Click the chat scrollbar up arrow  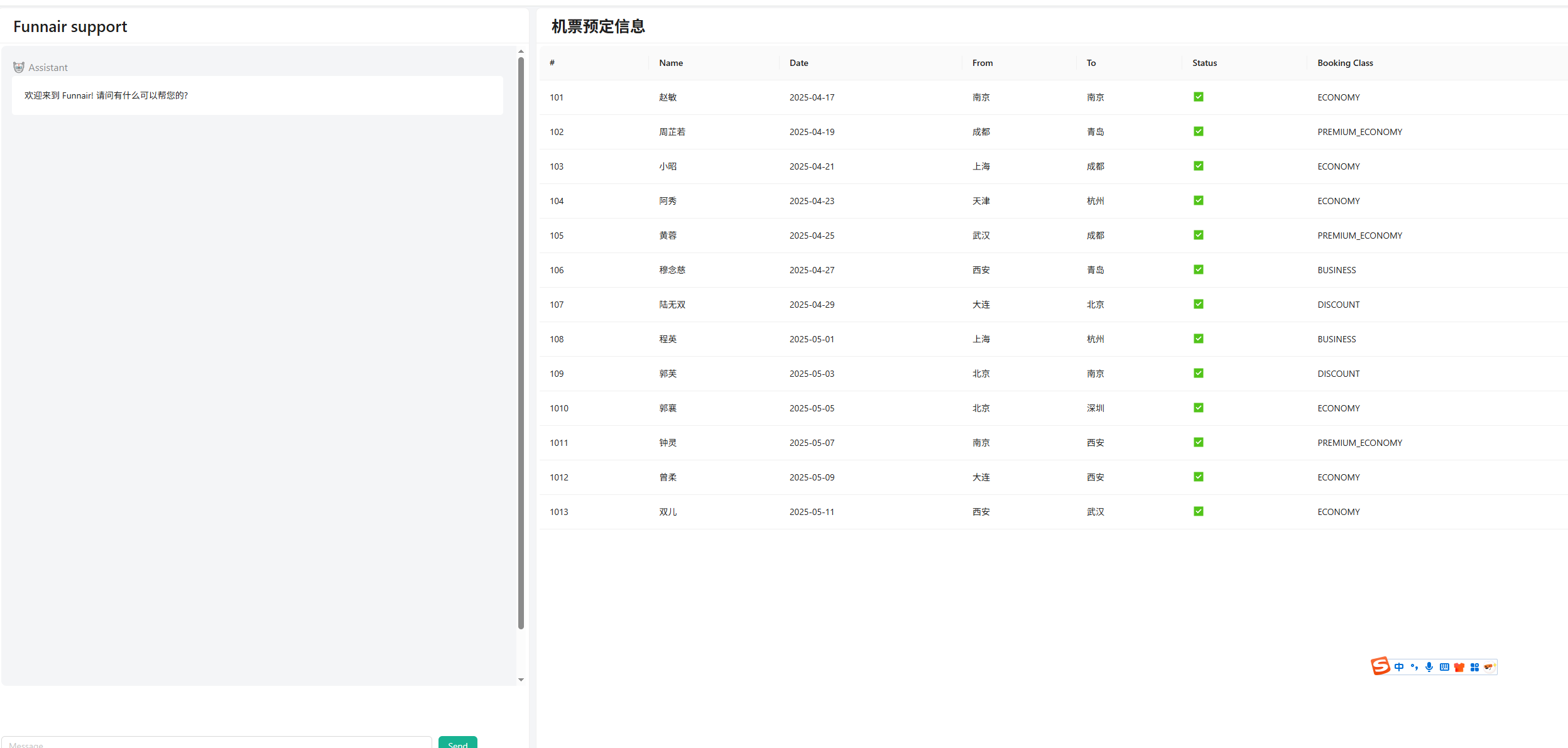[x=521, y=51]
